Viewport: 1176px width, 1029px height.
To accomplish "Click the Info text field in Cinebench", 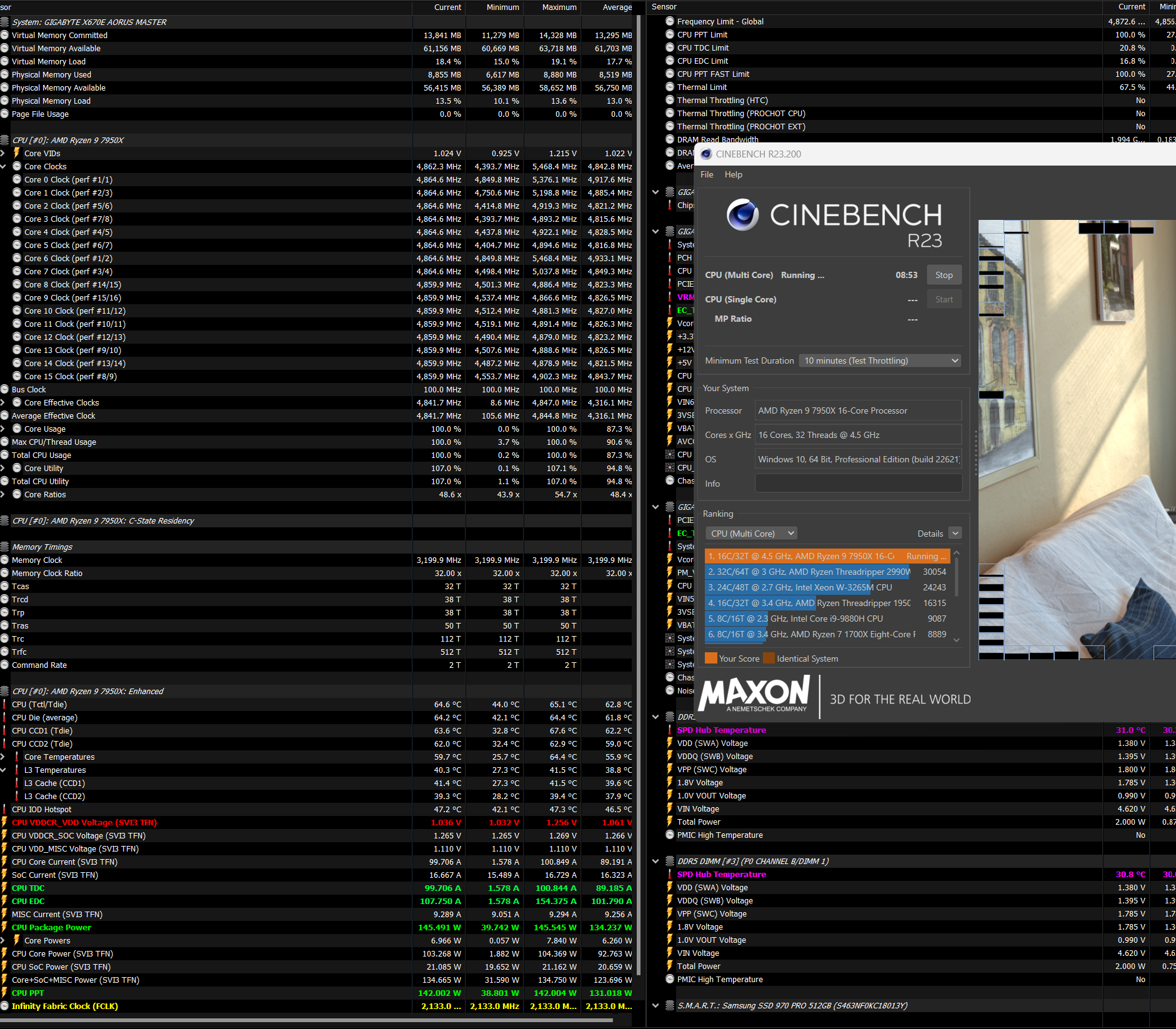I will pos(859,484).
